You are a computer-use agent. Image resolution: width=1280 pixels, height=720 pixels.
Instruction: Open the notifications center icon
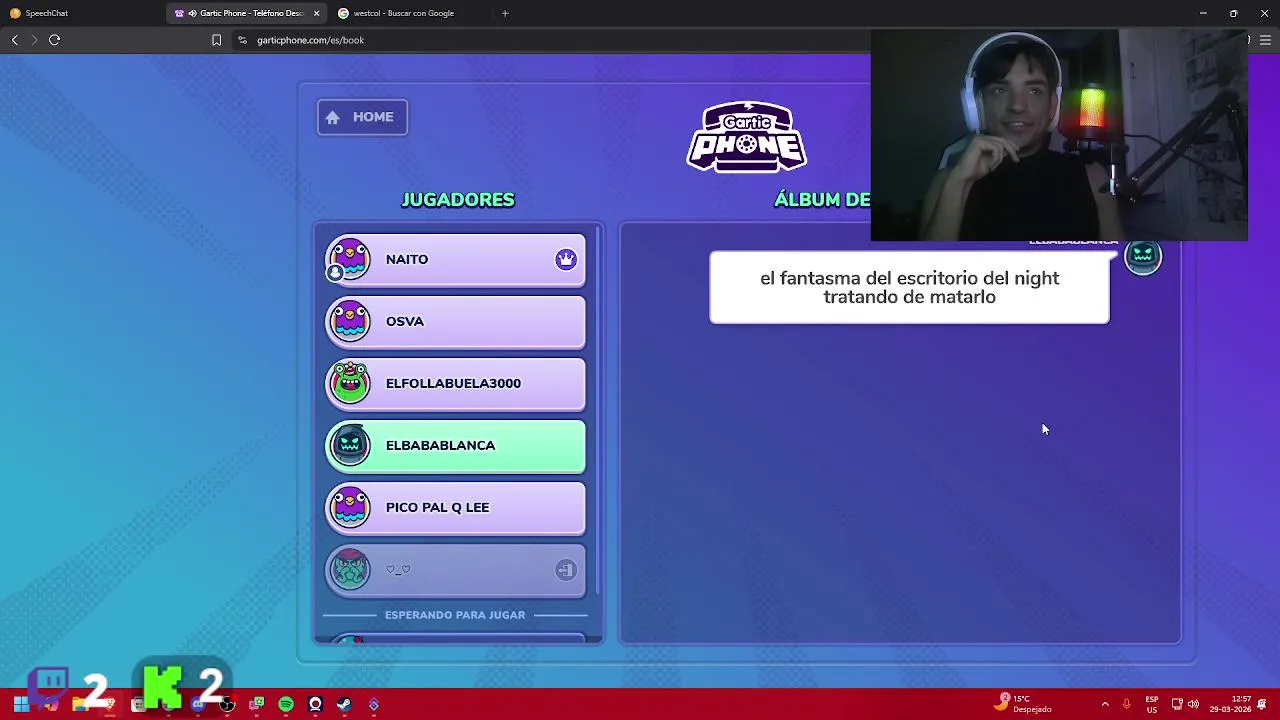tap(1263, 704)
